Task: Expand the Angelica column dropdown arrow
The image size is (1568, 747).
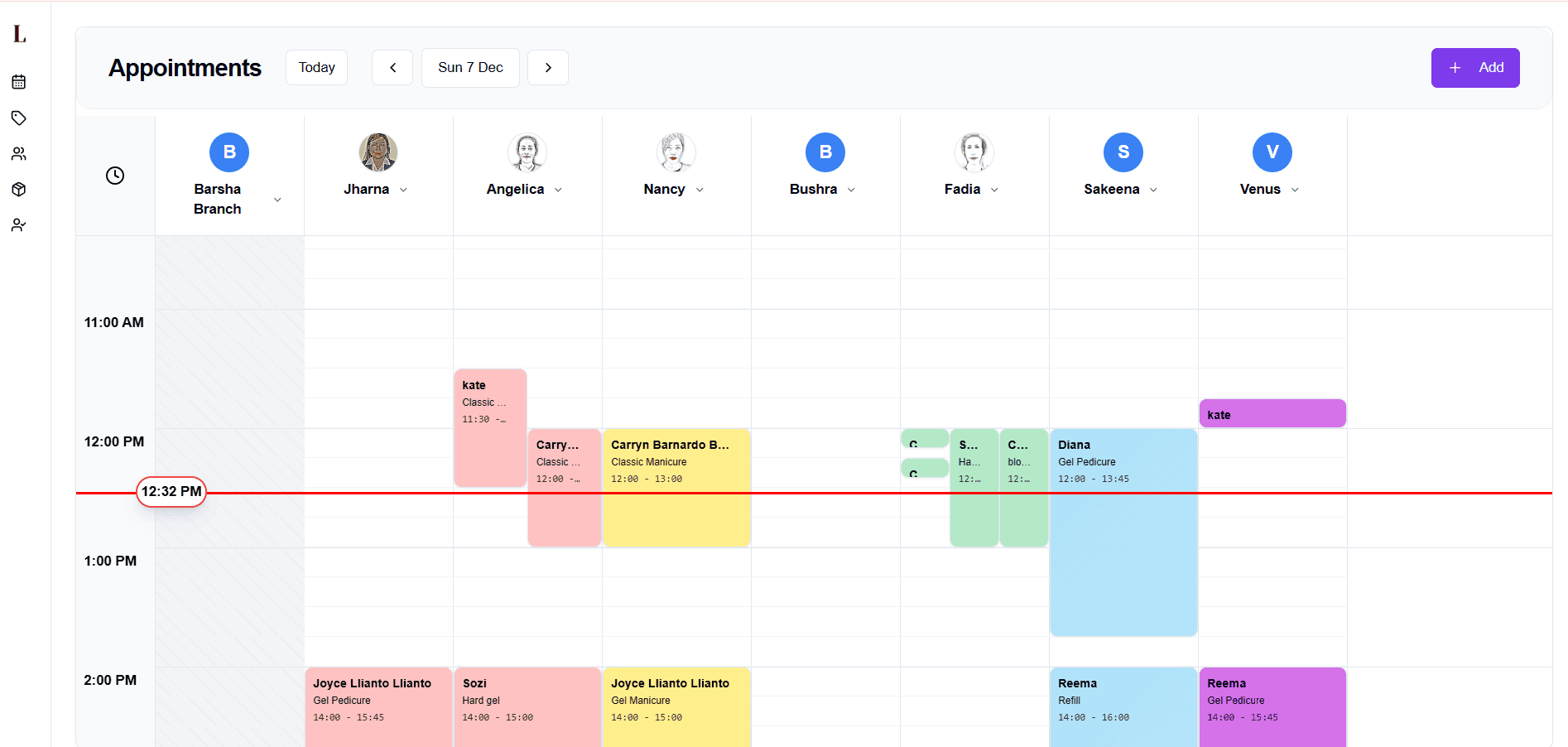Action: (558, 190)
